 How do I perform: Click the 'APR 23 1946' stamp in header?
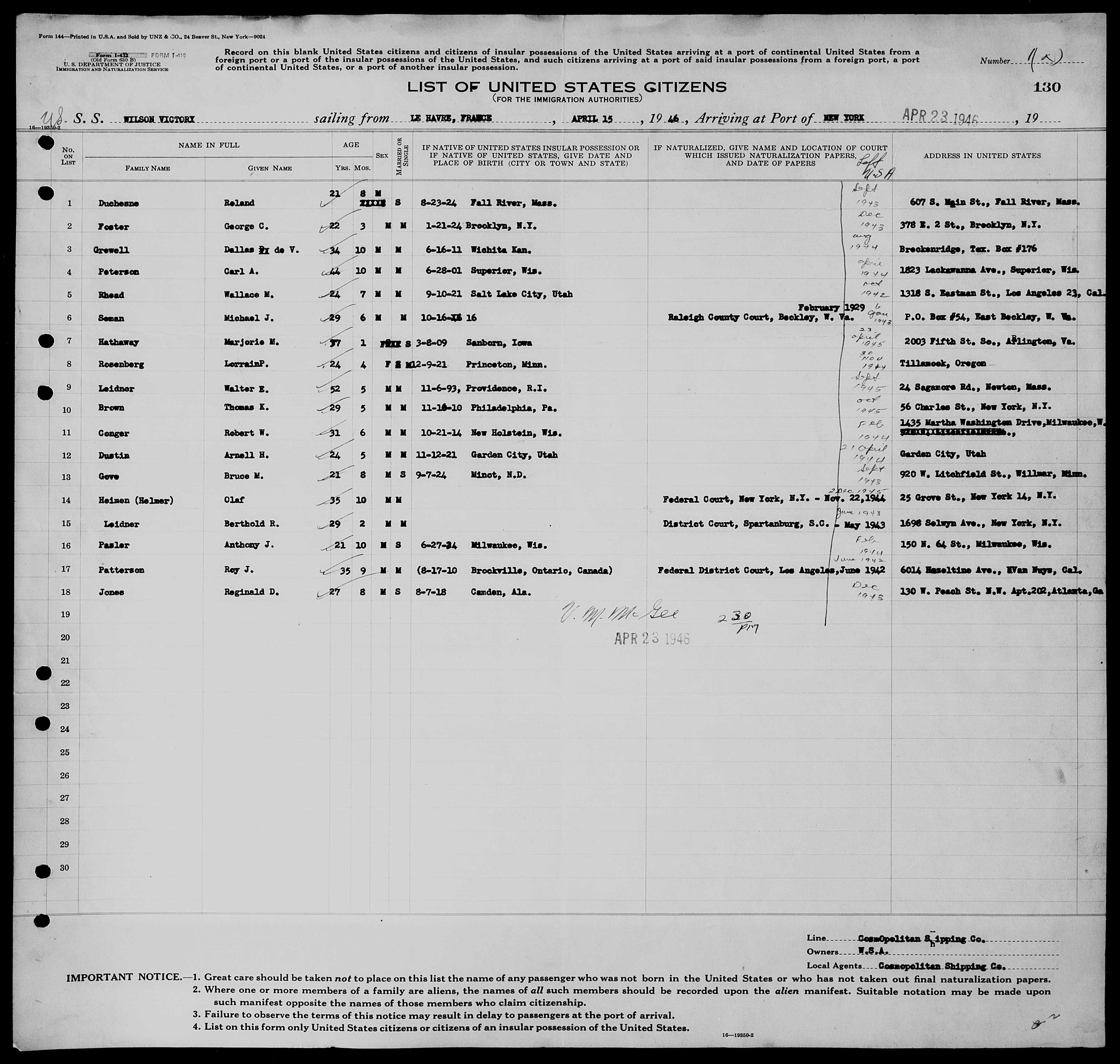pos(941,117)
